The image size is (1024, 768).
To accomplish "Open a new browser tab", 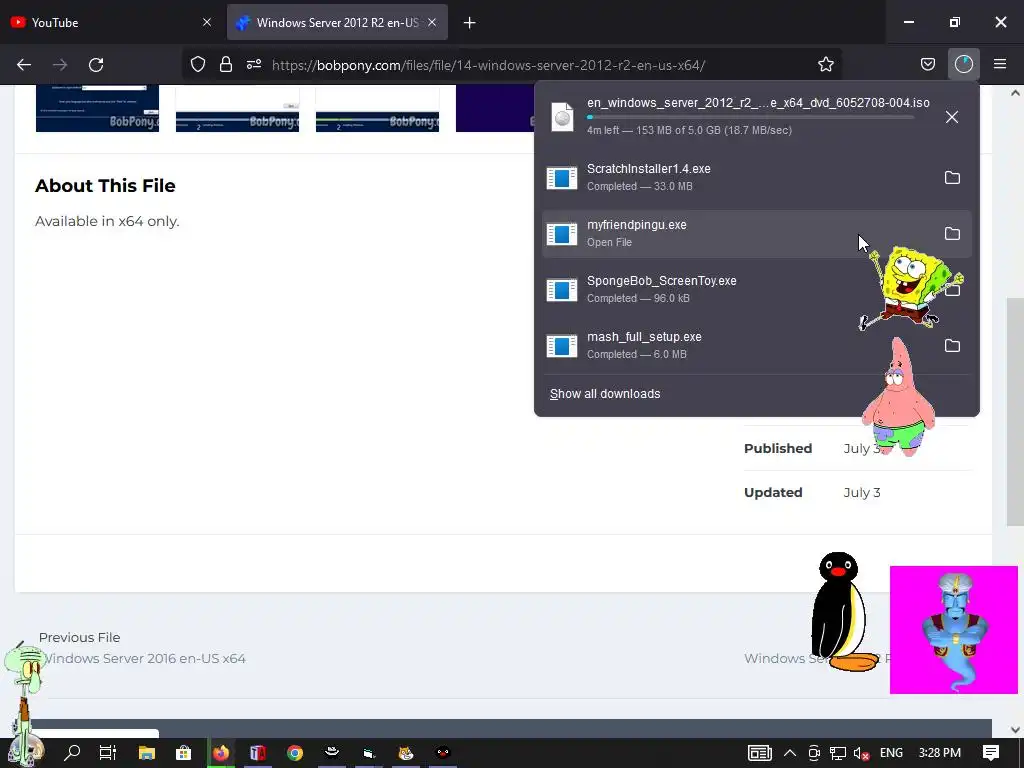I will [x=470, y=23].
